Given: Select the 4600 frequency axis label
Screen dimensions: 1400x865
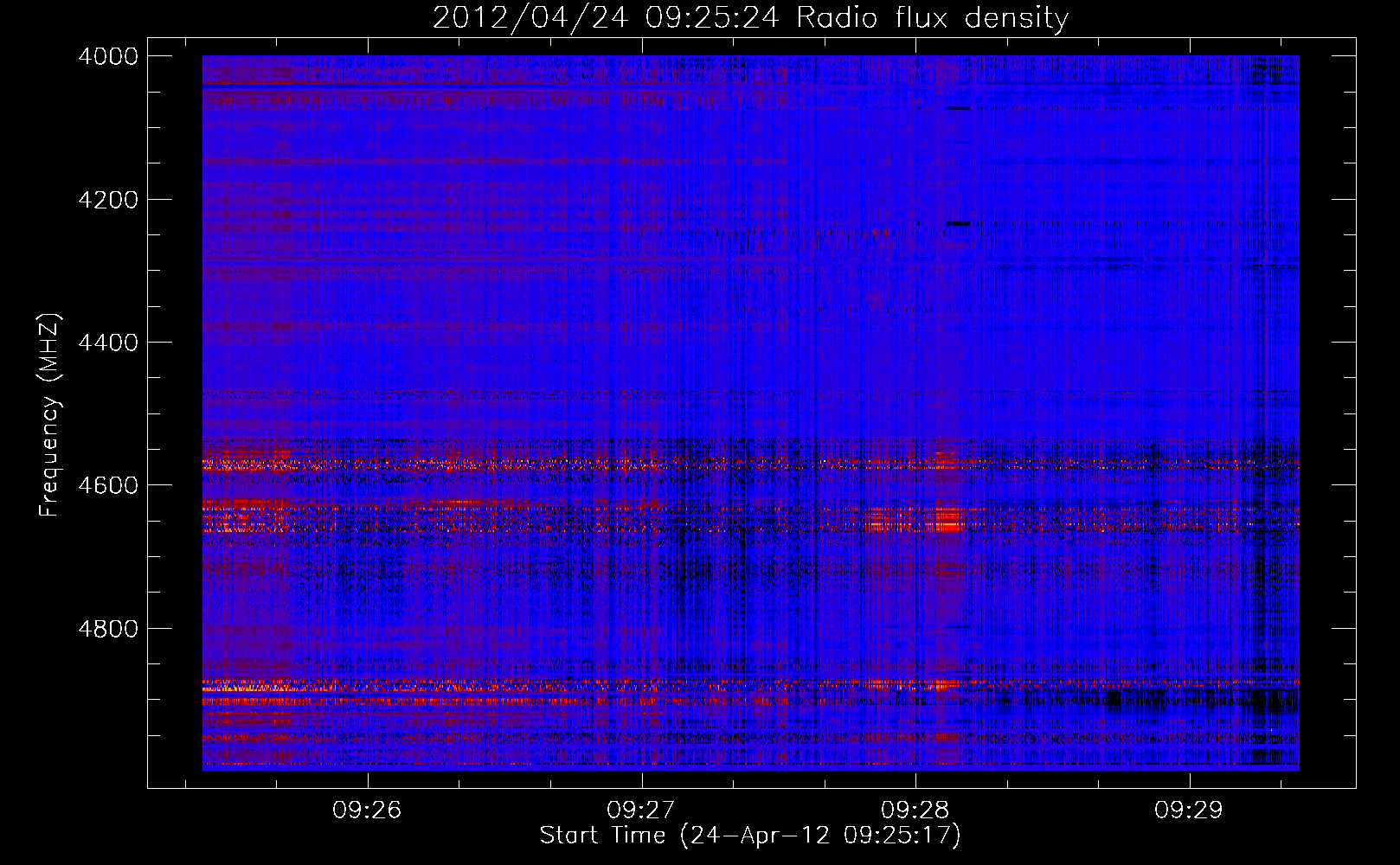Looking at the screenshot, I should 108,485.
